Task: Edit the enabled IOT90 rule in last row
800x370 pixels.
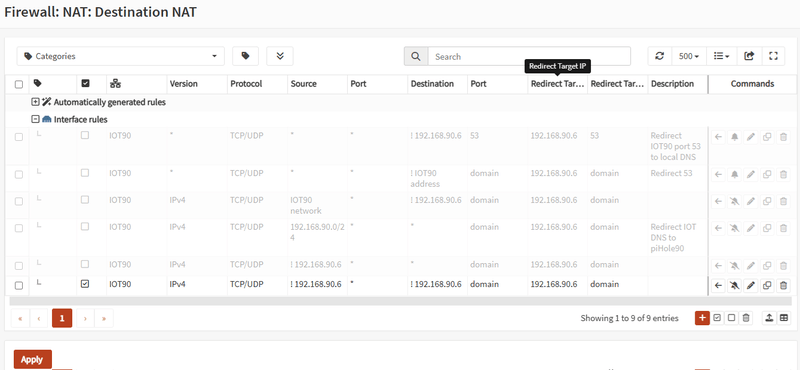Action: 750,286
